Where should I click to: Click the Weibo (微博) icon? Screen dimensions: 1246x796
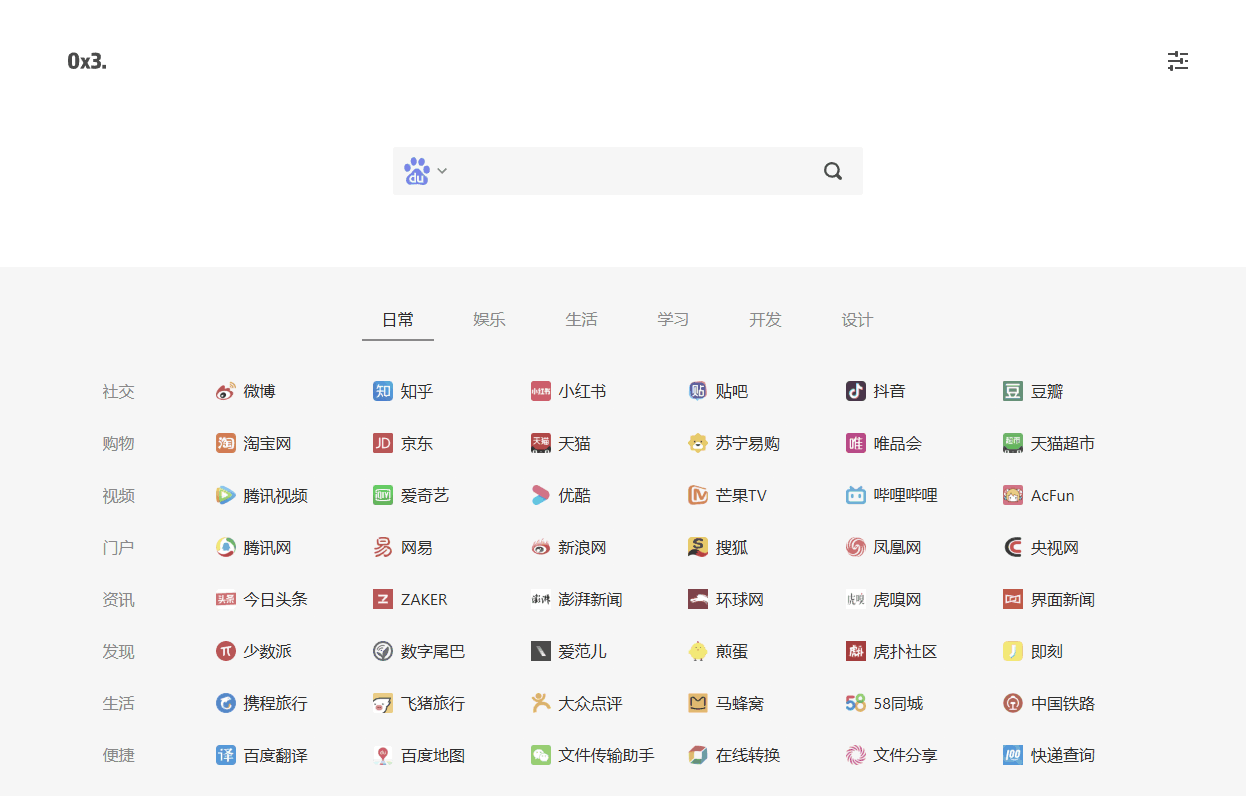(226, 391)
